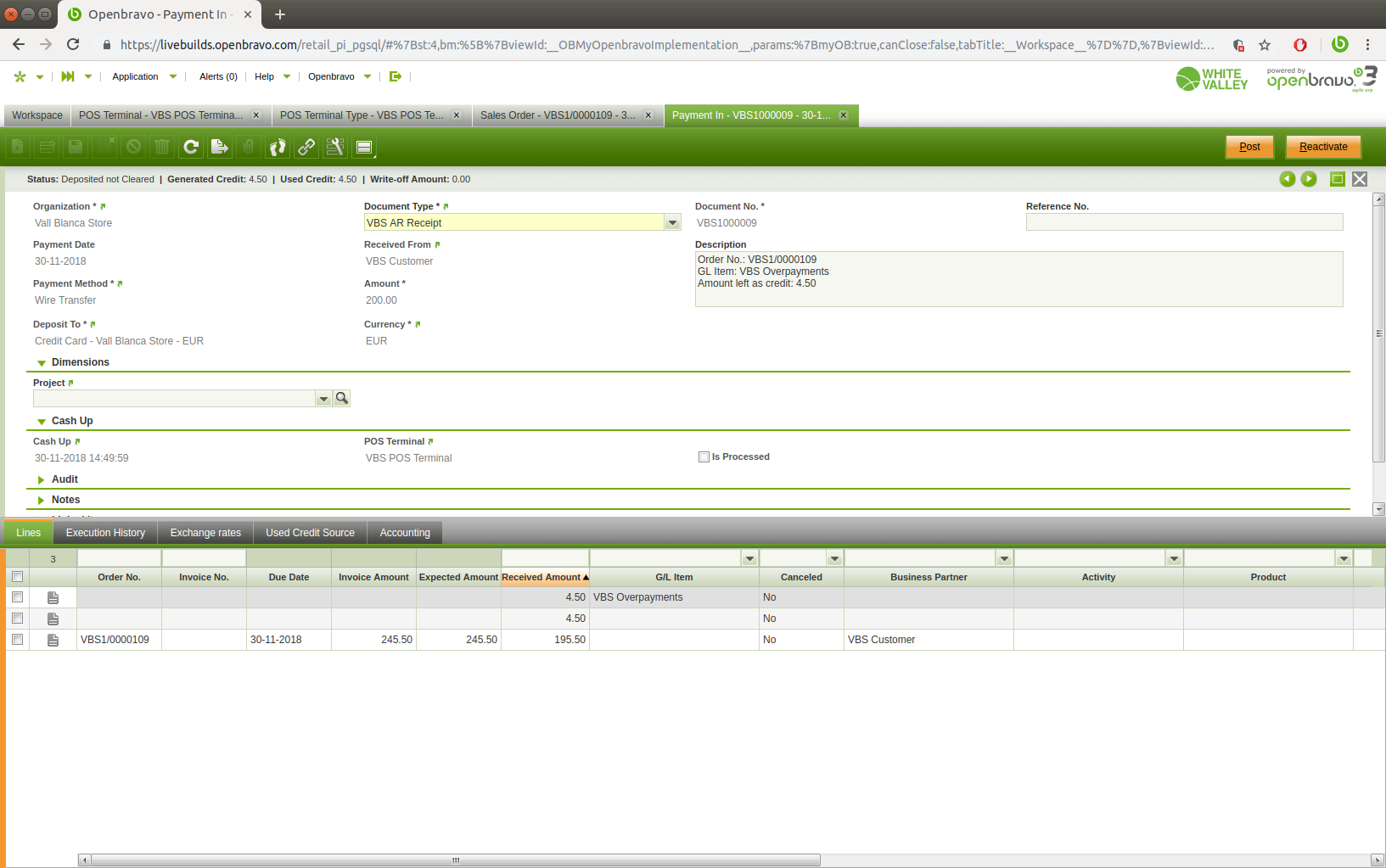Click the horizontal scrollbar of lines grid
The width and height of the screenshot is (1386, 868).
456,860
